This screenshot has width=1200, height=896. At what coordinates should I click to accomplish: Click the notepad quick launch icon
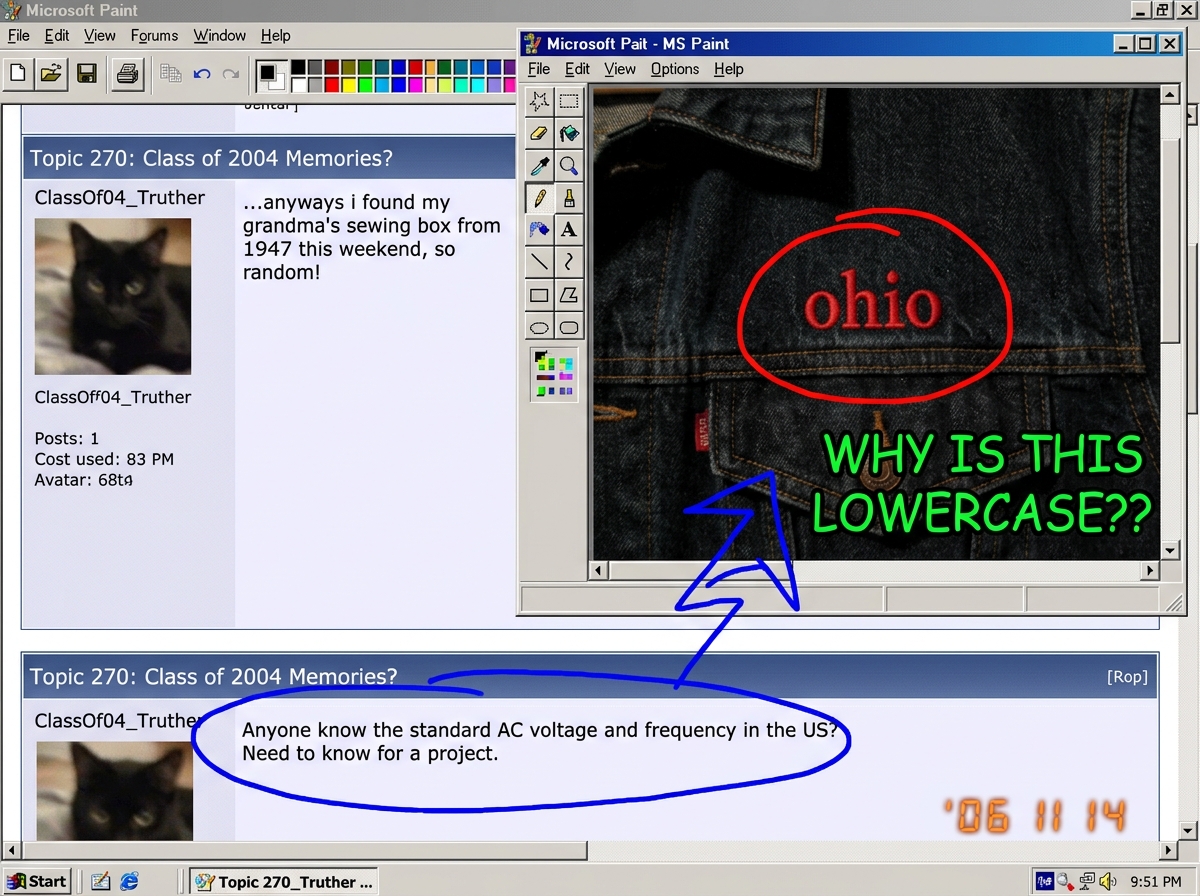point(100,881)
